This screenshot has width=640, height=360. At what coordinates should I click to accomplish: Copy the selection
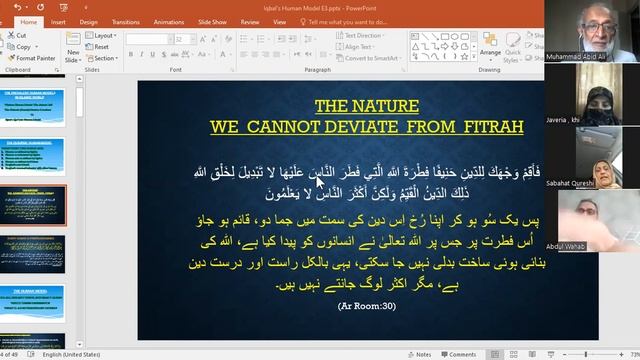point(19,47)
